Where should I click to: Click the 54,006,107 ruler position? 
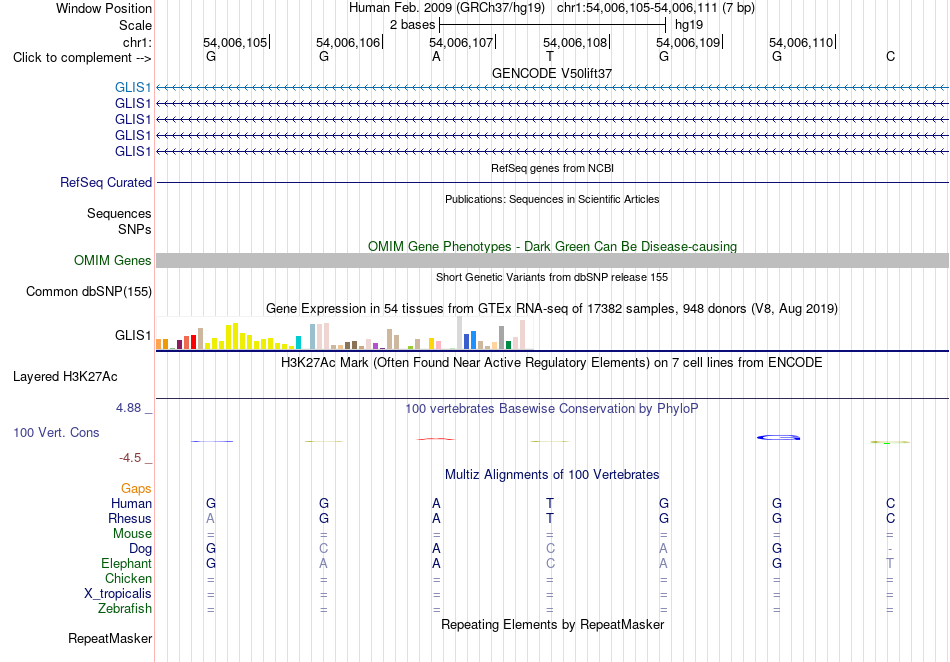pyautogui.click(x=461, y=42)
